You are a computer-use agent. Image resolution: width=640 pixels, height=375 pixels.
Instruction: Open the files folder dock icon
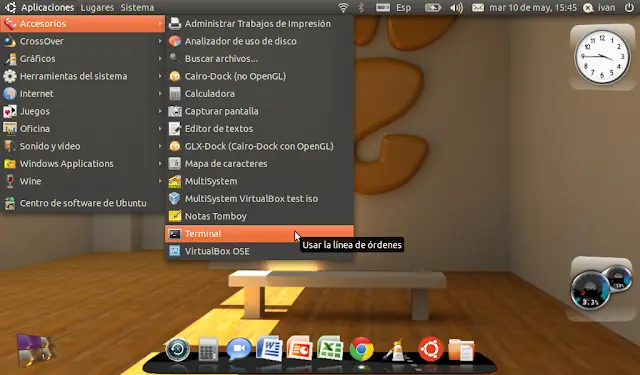tap(461, 350)
